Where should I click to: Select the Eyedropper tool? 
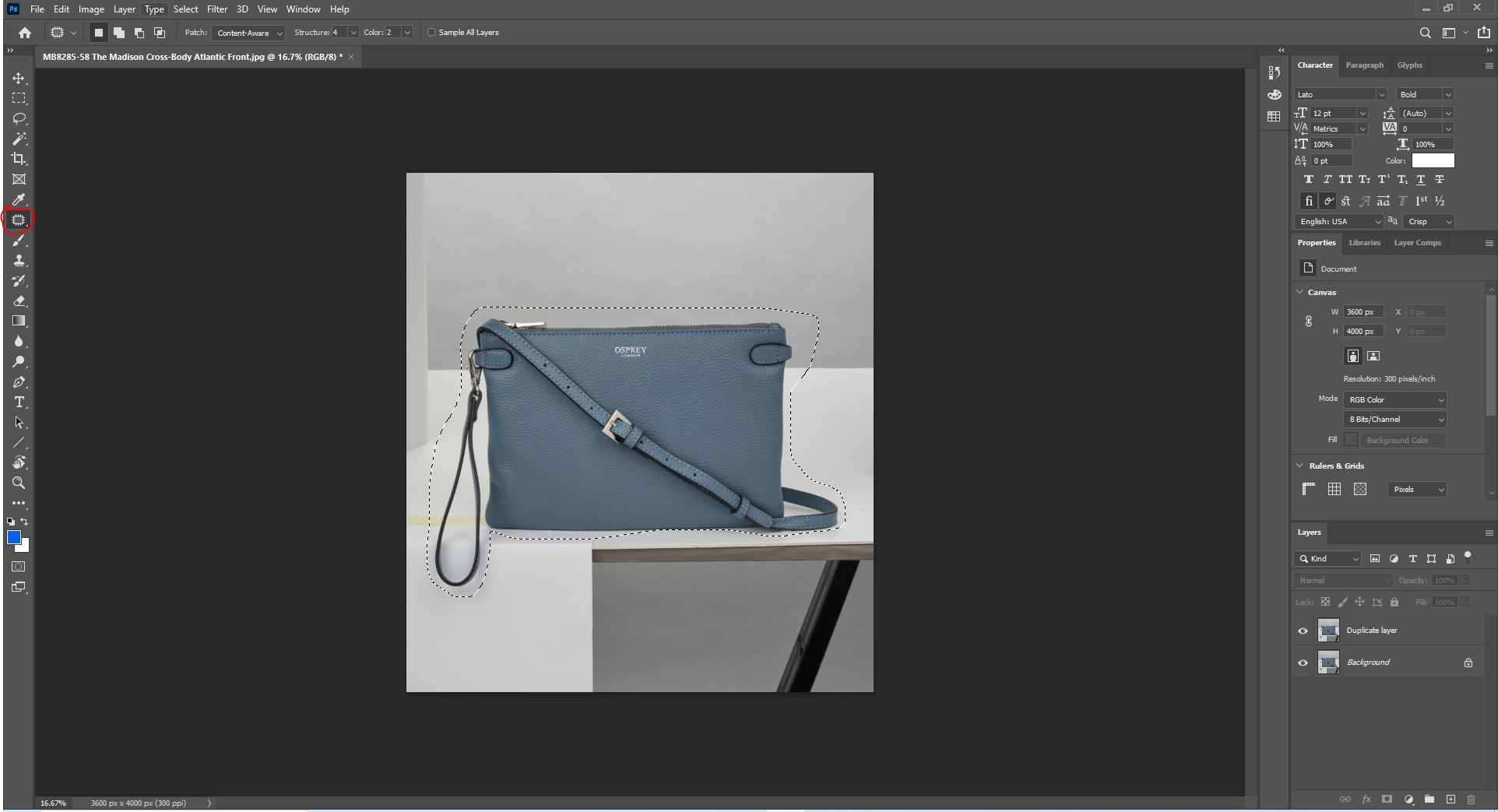tap(19, 200)
